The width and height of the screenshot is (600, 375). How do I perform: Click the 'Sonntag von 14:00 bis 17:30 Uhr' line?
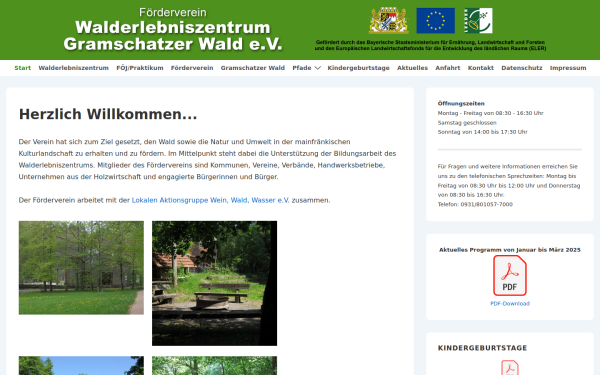point(483,132)
